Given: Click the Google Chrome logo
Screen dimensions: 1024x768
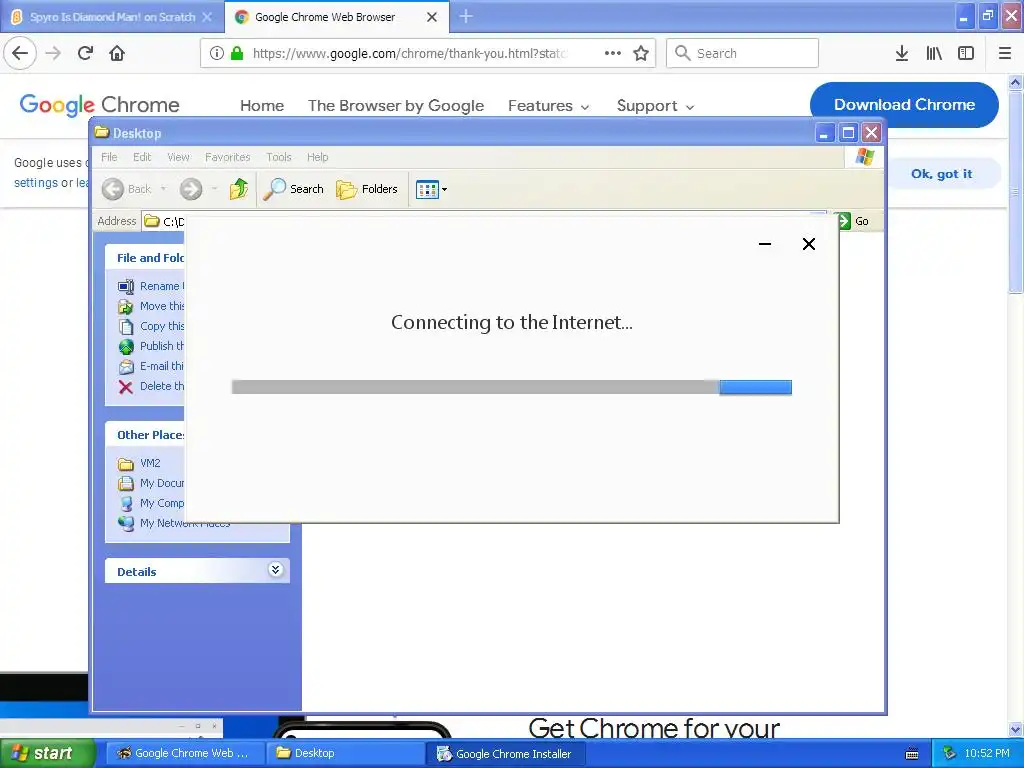Looking at the screenshot, I should 99,104.
